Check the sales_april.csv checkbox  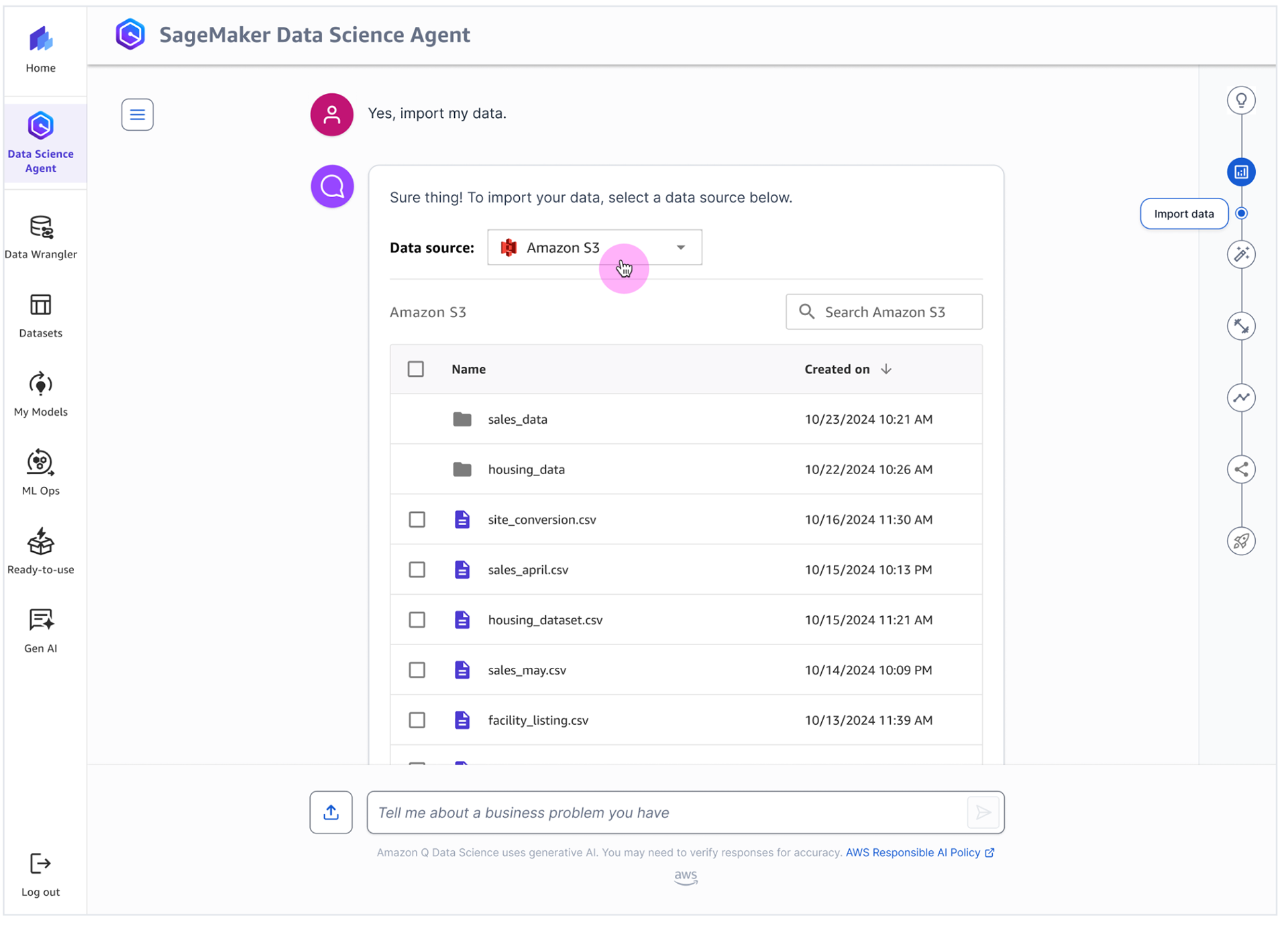[417, 570]
